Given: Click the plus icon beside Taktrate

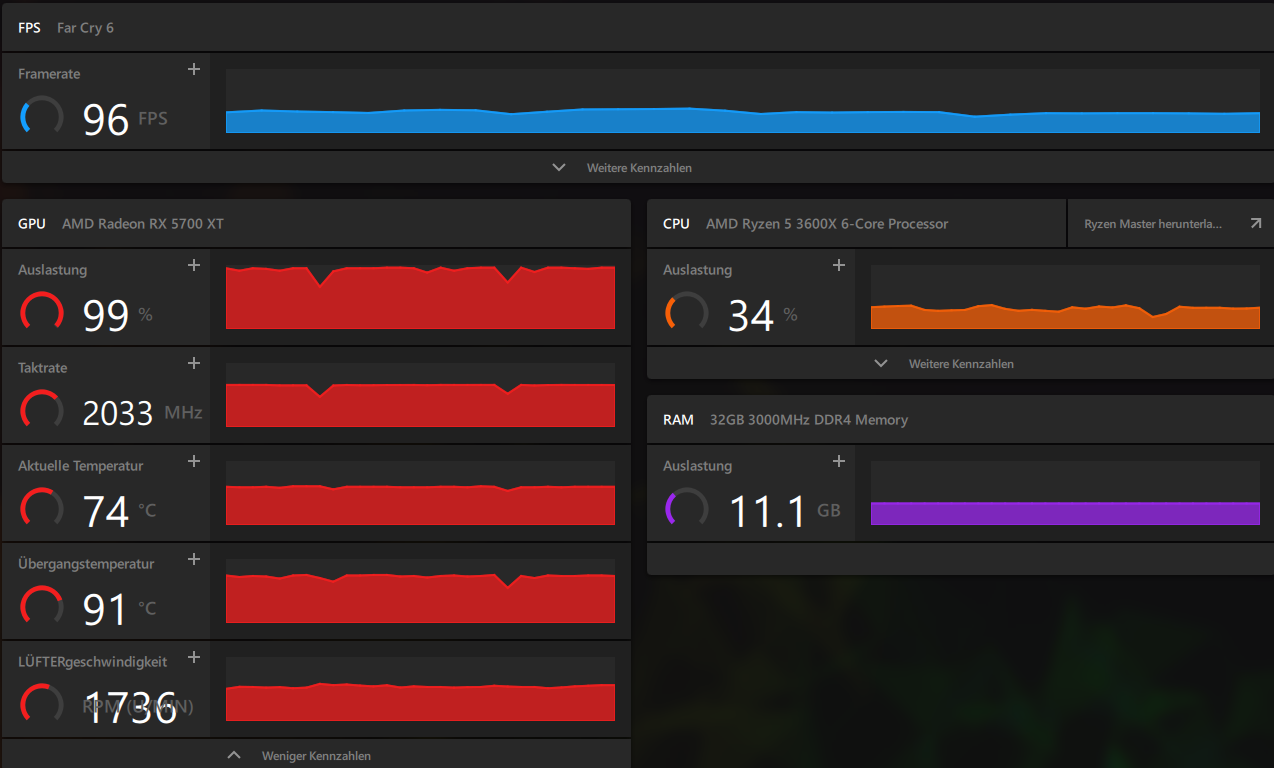Looking at the screenshot, I should (194, 363).
